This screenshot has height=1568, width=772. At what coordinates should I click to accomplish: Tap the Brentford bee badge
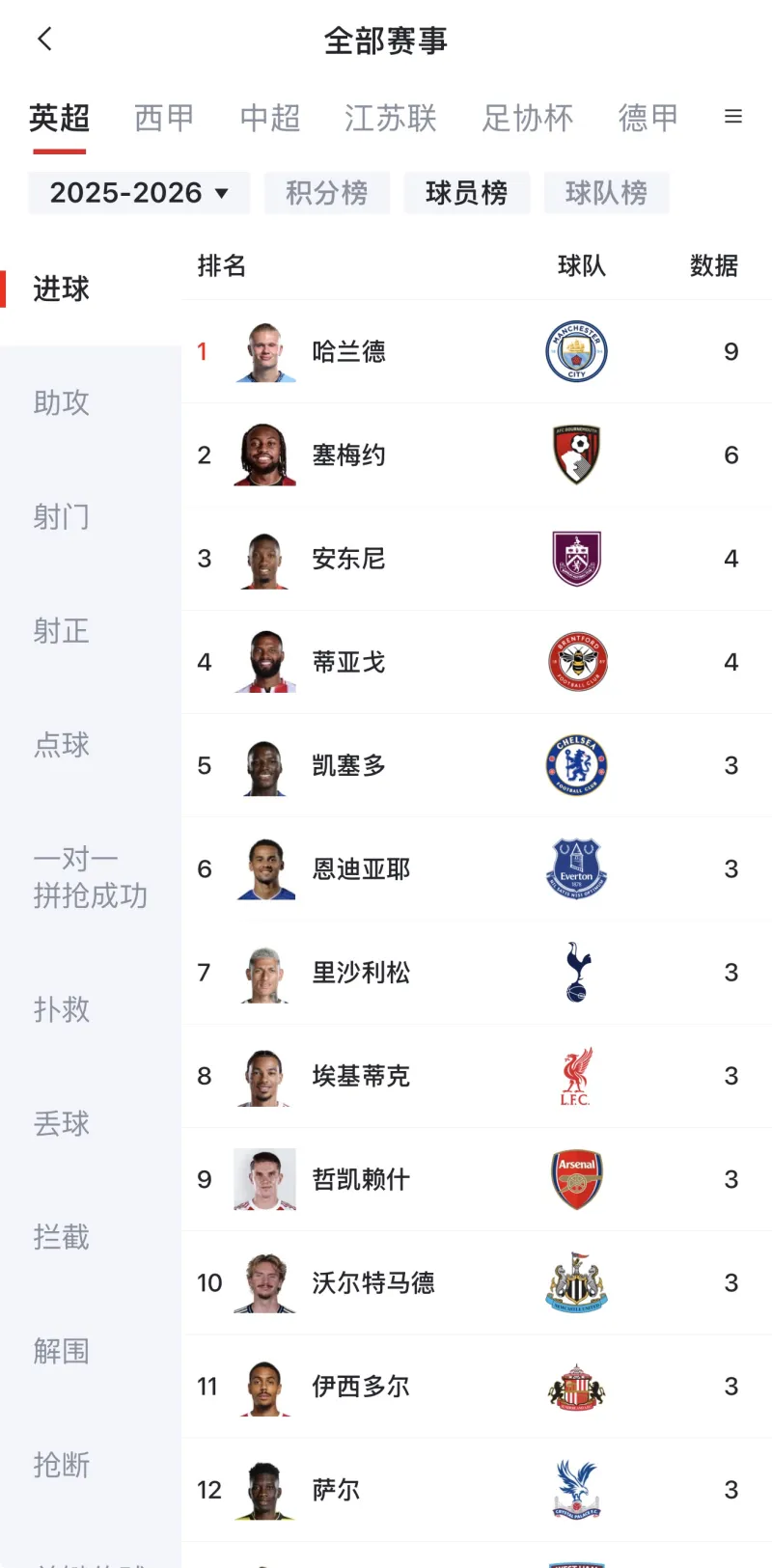[x=576, y=662]
